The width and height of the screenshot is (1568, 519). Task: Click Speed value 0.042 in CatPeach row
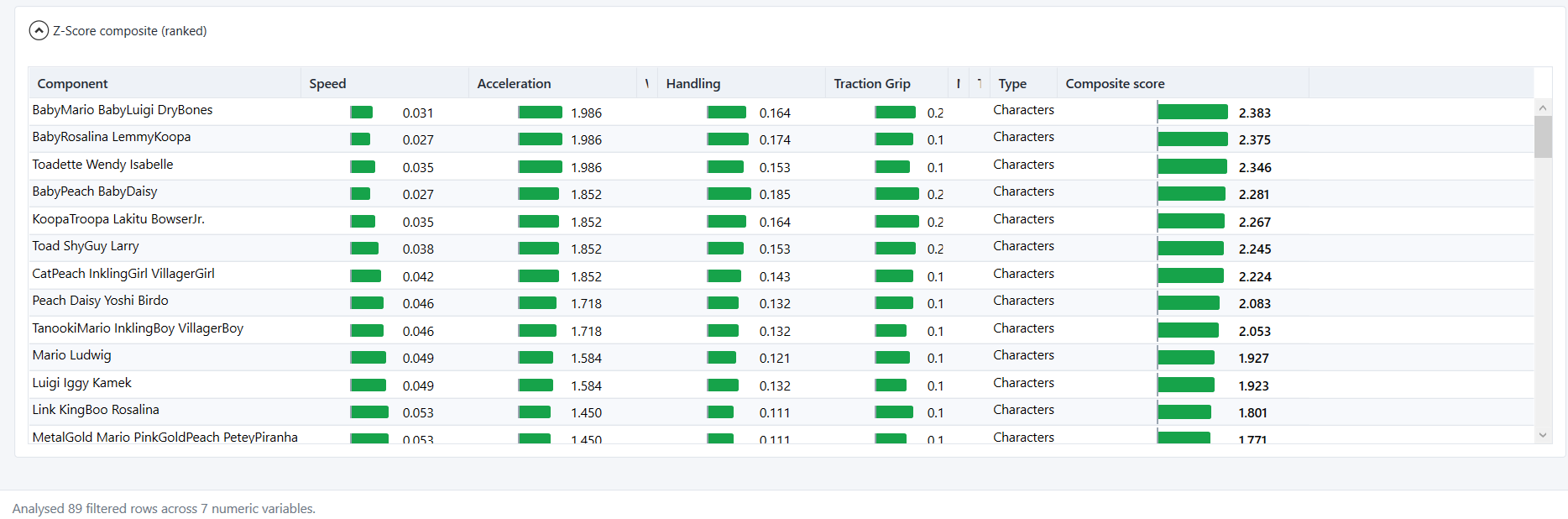[x=418, y=276]
